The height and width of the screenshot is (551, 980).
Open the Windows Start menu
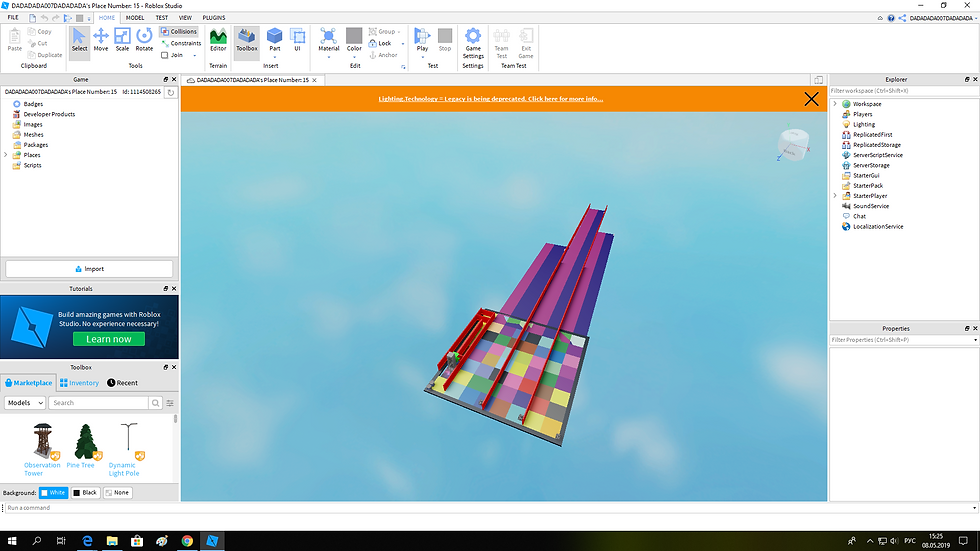point(12,541)
